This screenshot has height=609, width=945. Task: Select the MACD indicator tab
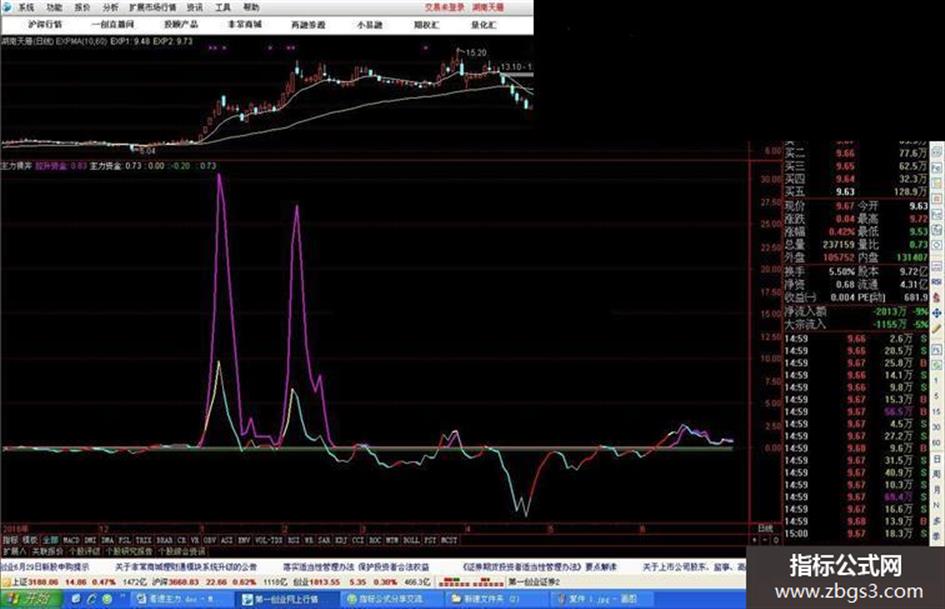point(71,540)
